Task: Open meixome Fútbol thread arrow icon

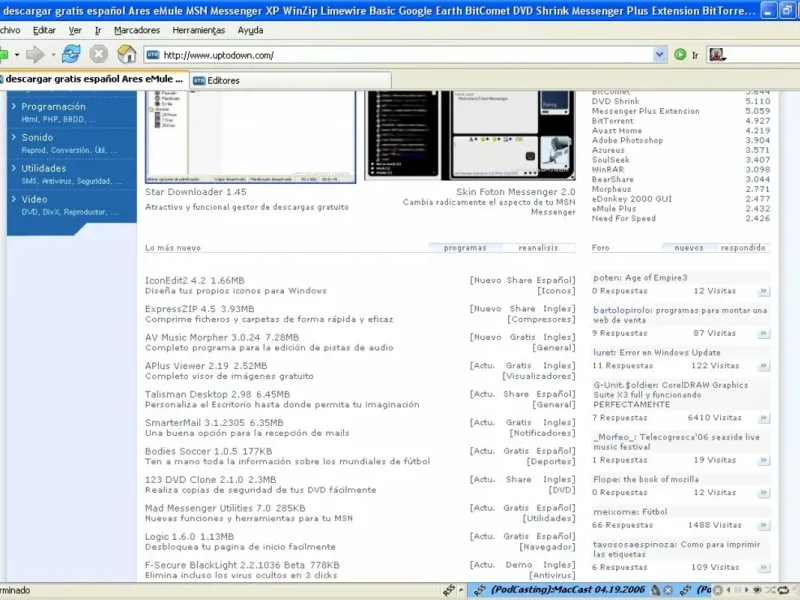Action: 763,525
